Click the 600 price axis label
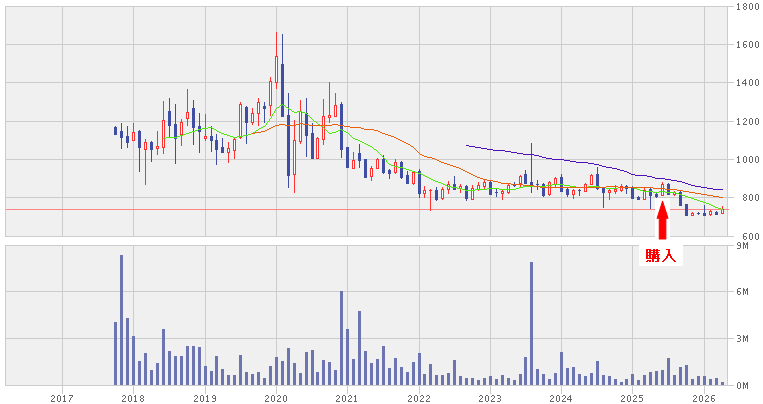The width and height of the screenshot is (763, 404). (x=745, y=236)
